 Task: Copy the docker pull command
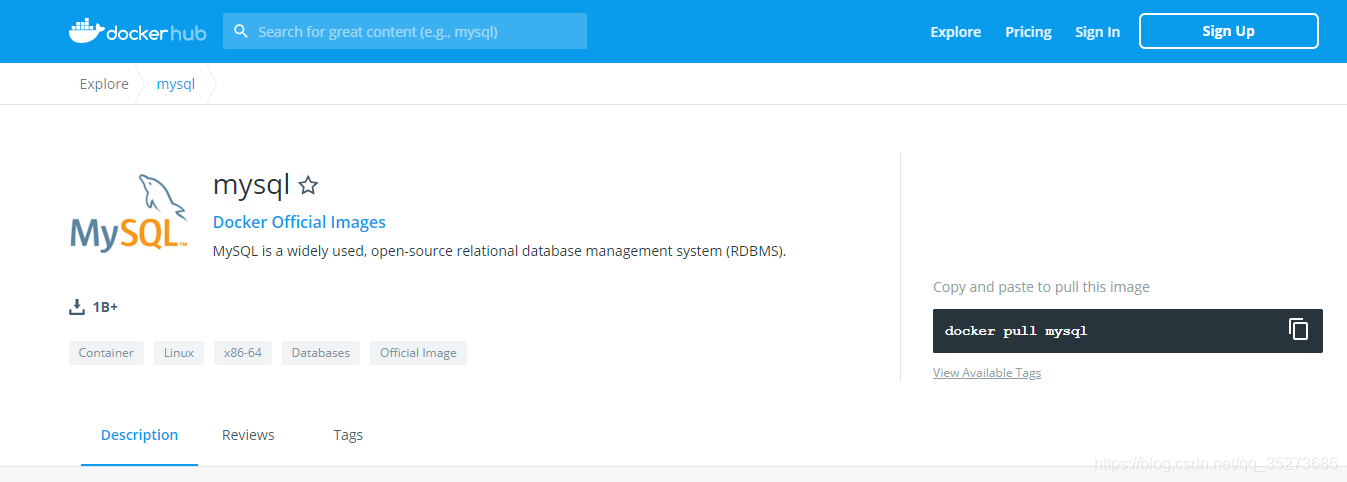tap(1298, 329)
